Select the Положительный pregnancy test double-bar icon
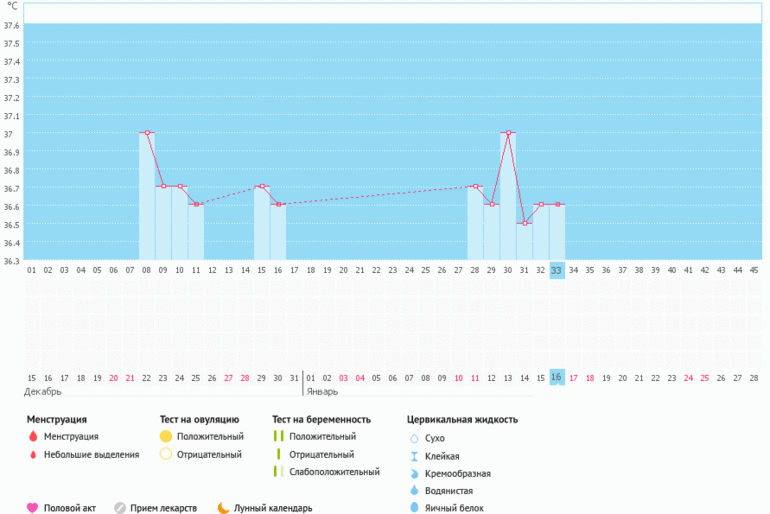Viewport: 770px width, 514px height. 278,437
